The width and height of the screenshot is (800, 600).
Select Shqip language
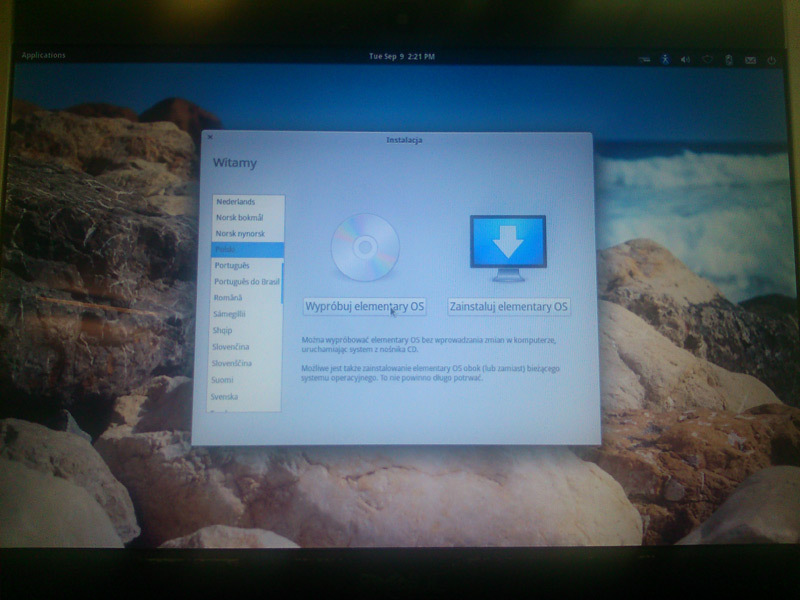point(245,330)
